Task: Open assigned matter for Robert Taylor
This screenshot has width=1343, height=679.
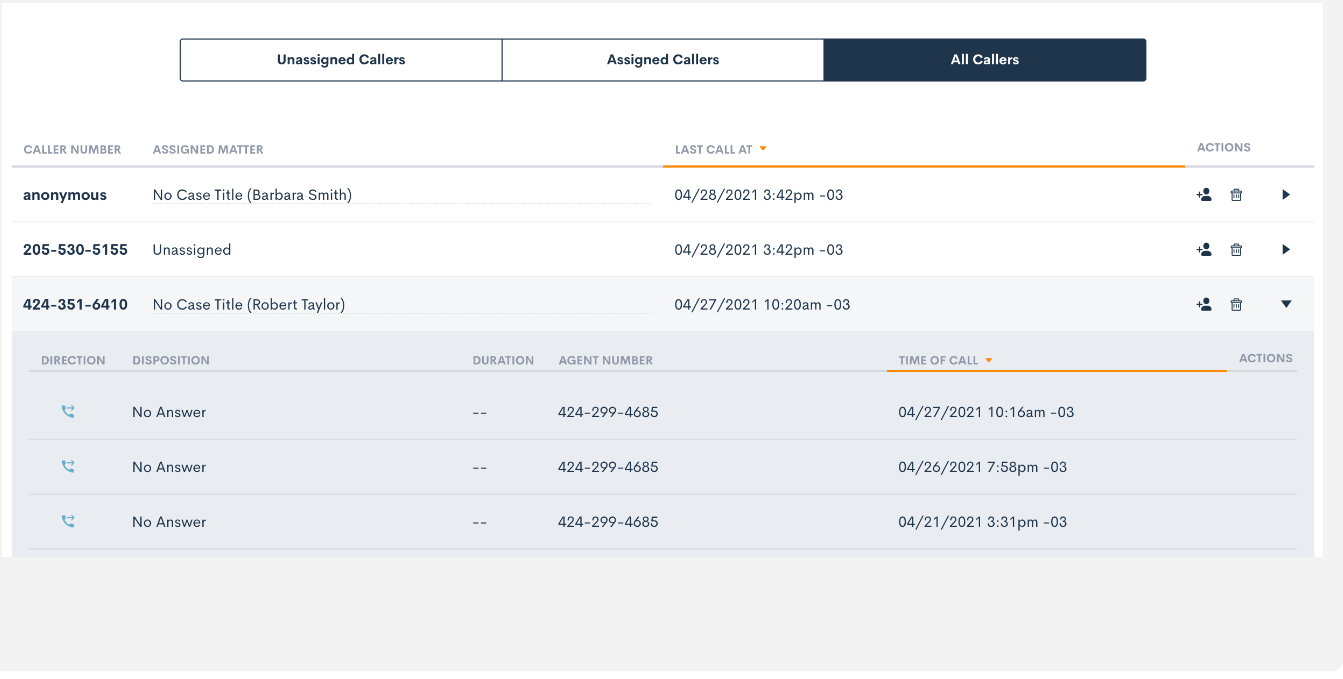Action: 249,305
